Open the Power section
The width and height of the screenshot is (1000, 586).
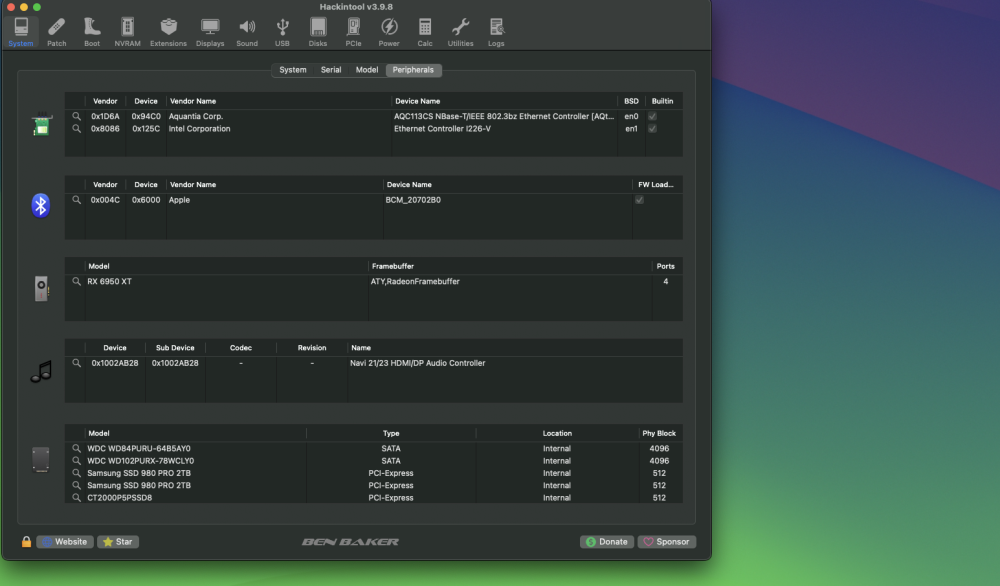click(x=389, y=32)
